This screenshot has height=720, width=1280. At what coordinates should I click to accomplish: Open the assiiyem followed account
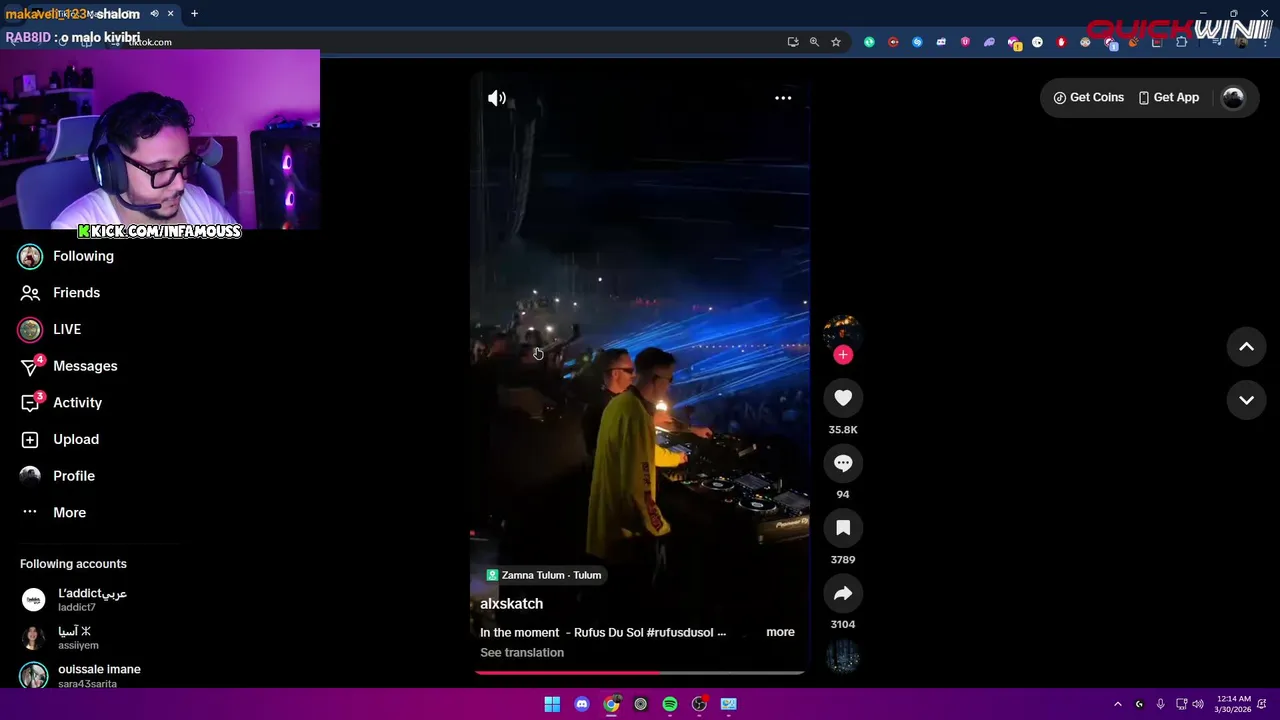click(62, 638)
